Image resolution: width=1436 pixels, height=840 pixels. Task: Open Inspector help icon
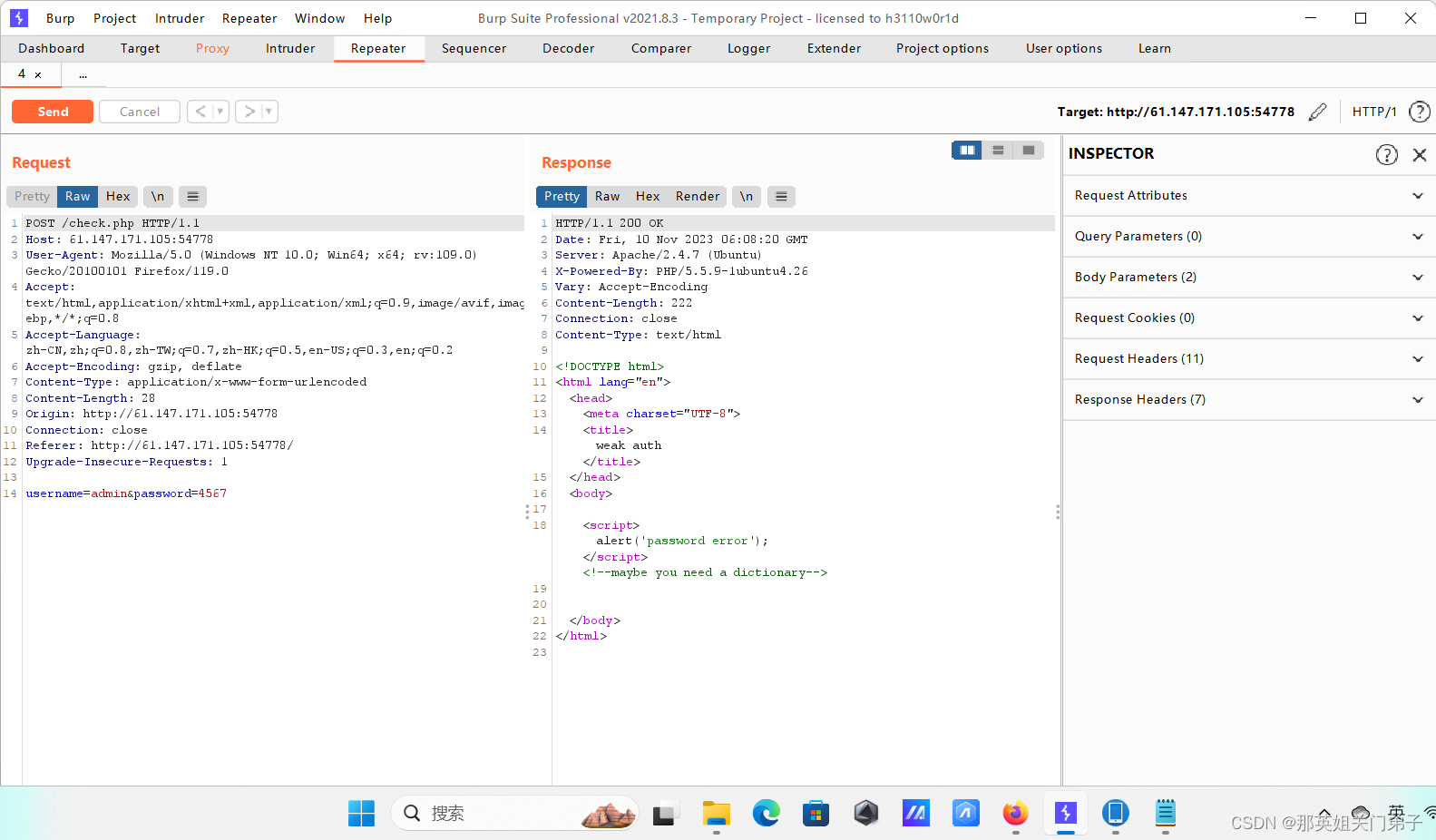1386,154
